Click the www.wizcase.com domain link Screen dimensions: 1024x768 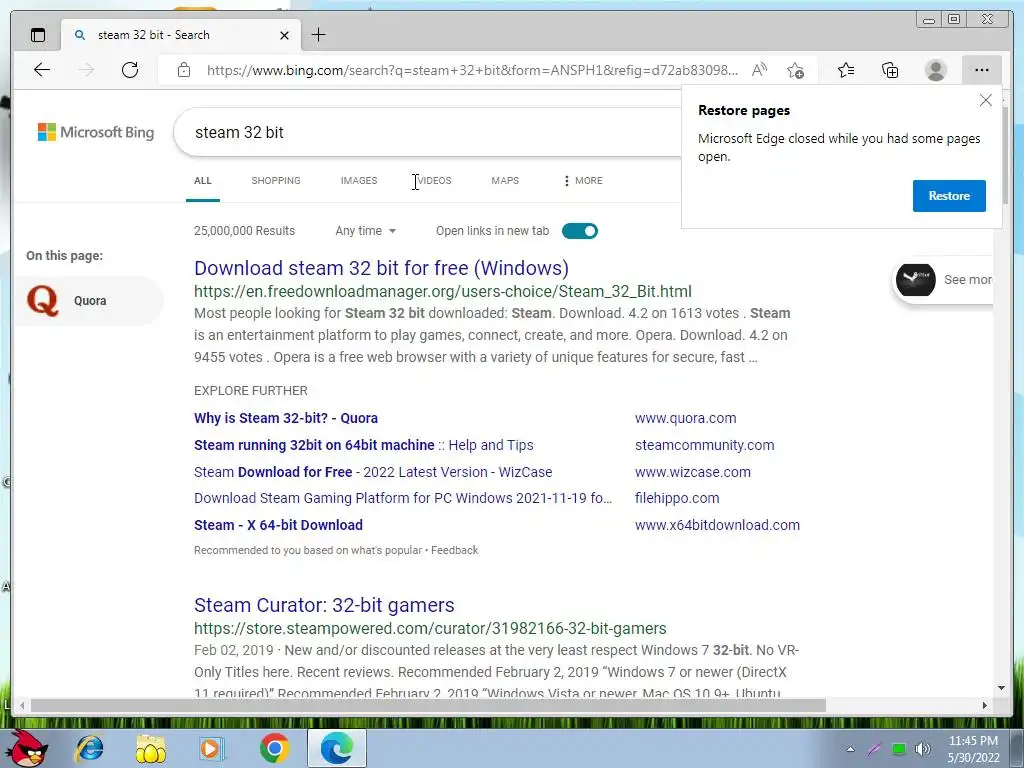coord(693,472)
